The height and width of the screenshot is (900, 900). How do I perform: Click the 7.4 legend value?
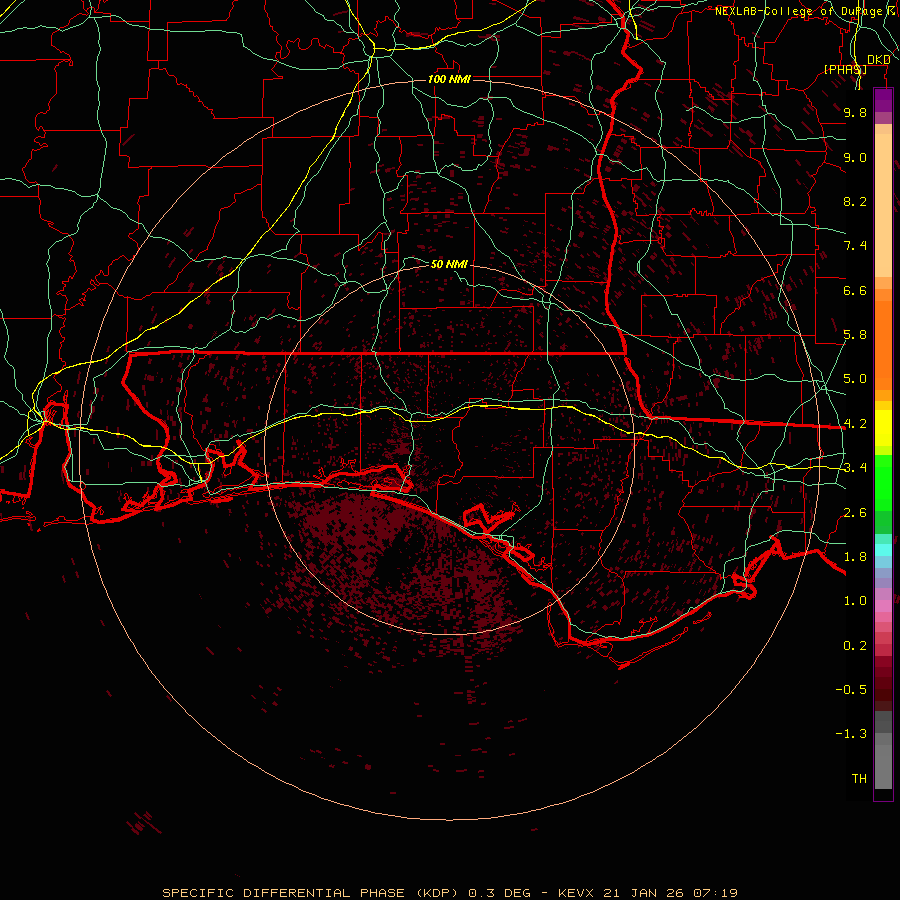coord(855,246)
